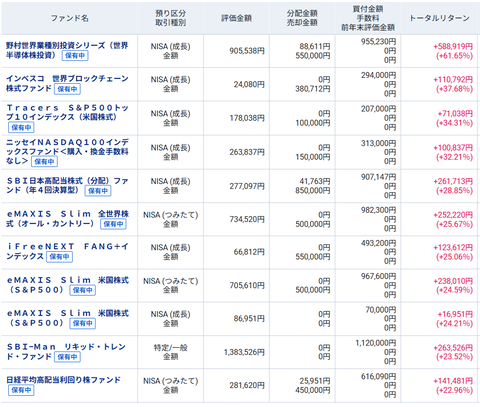Screen dimensions: 480x407
Task: Click the 616,090円 purchase amount
Action: [378, 376]
